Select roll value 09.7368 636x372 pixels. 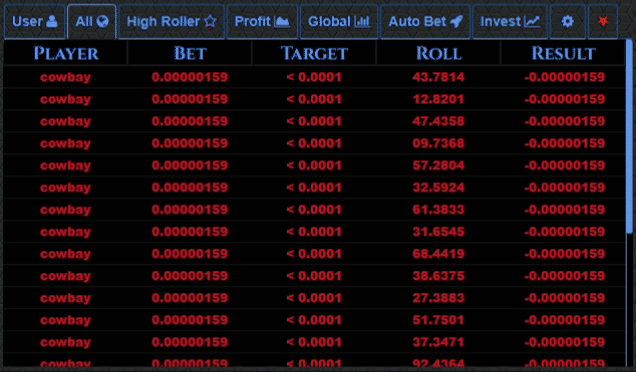tap(438, 143)
